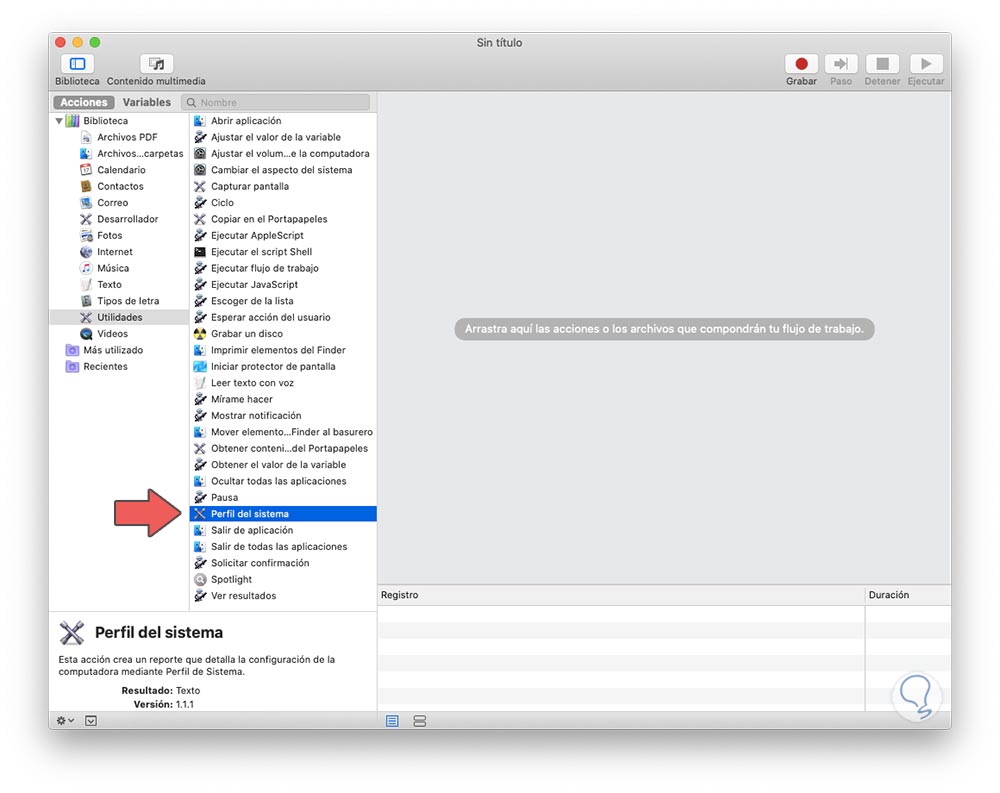Switch to the Variables tab

[x=147, y=102]
